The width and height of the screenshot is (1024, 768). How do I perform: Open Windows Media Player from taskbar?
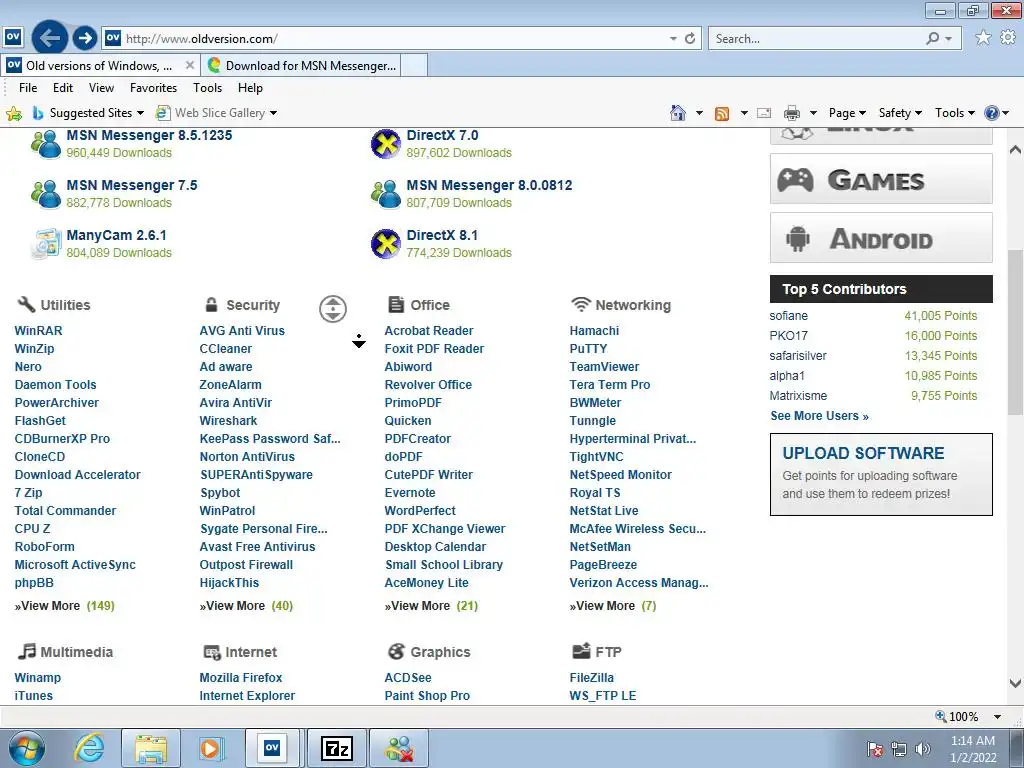pos(210,748)
